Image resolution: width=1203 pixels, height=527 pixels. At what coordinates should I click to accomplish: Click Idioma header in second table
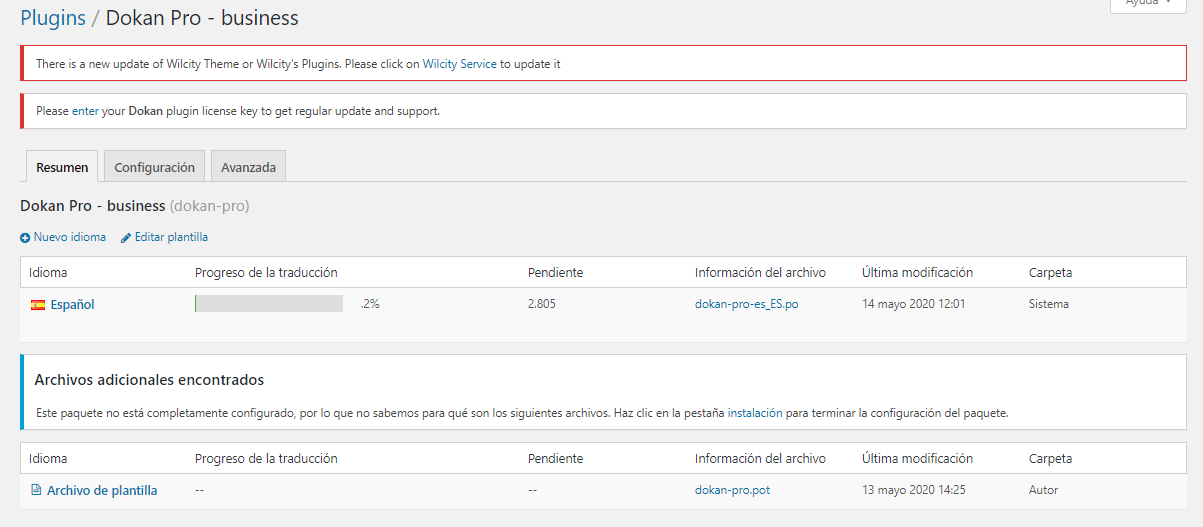point(48,458)
